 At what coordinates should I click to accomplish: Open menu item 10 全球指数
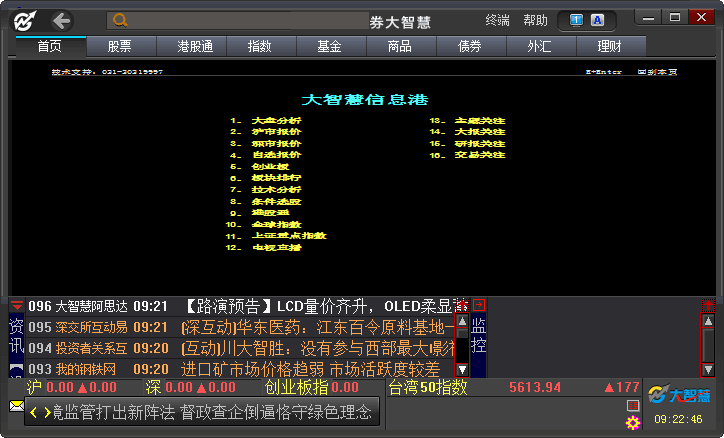pos(264,225)
